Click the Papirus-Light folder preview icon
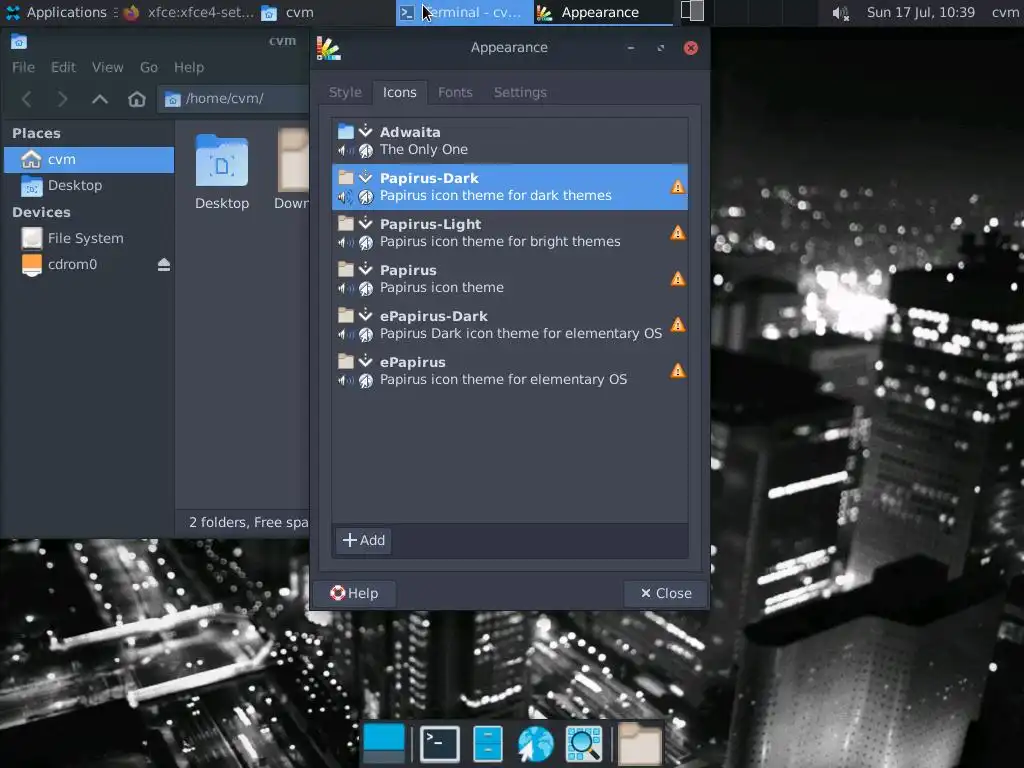Image resolution: width=1024 pixels, height=768 pixels. 346,223
